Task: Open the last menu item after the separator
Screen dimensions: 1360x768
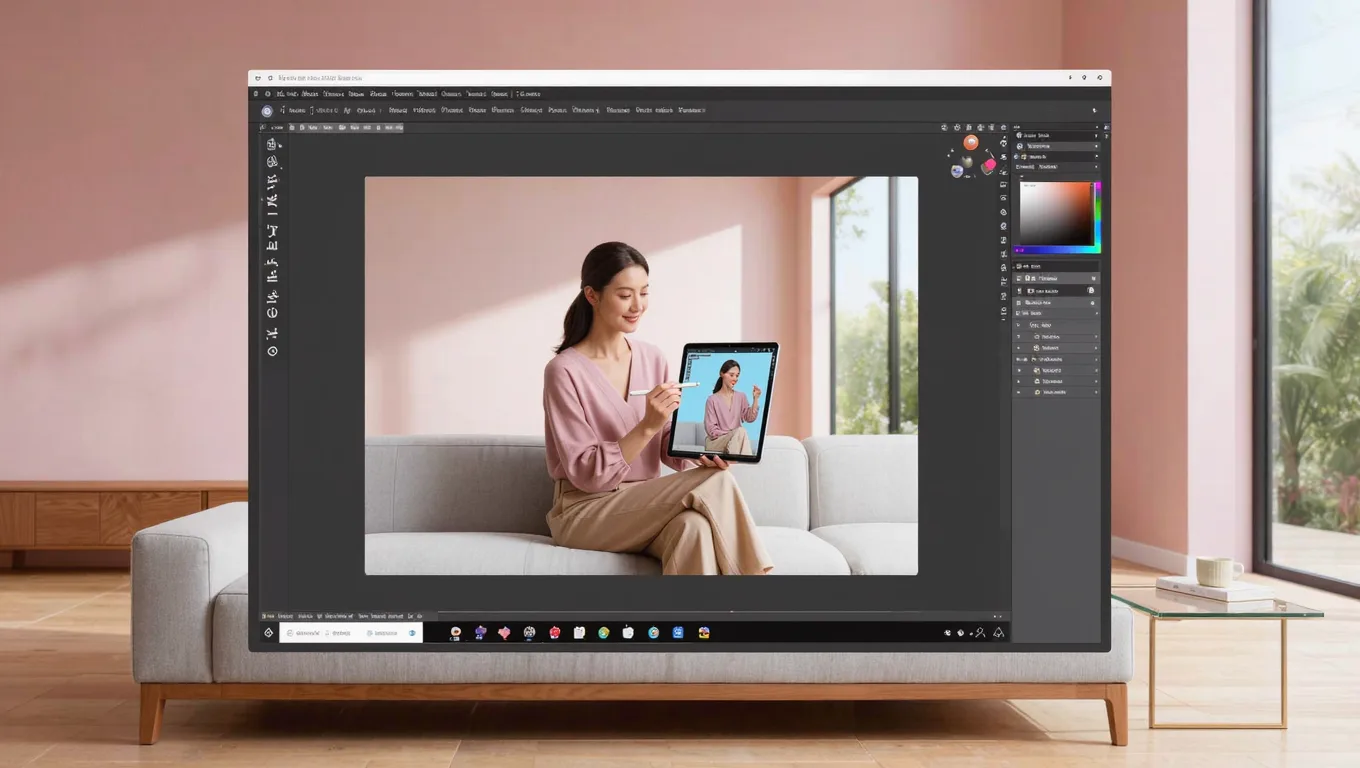Action: (x=529, y=94)
